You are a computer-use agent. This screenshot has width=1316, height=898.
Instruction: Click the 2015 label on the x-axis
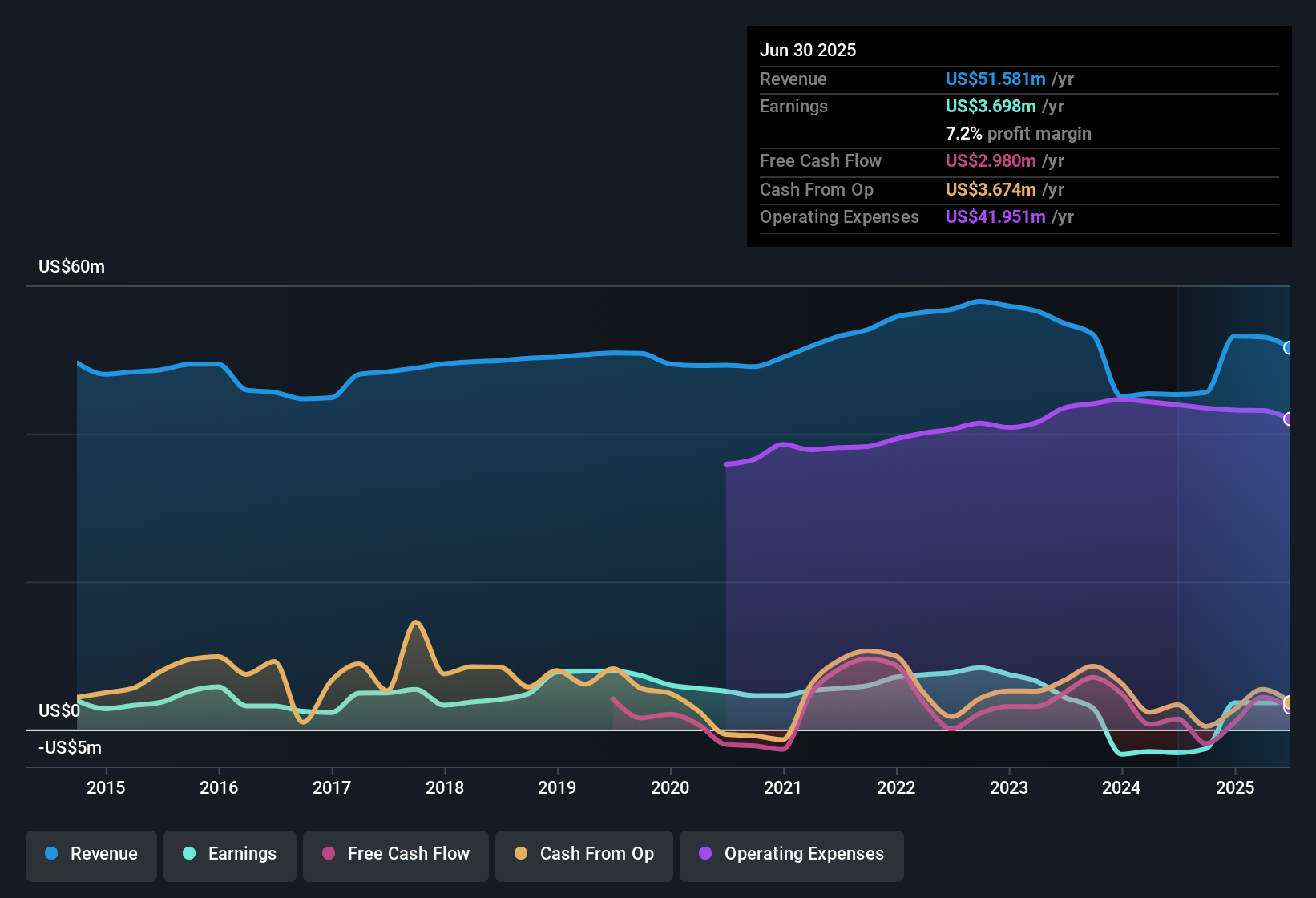click(x=106, y=787)
